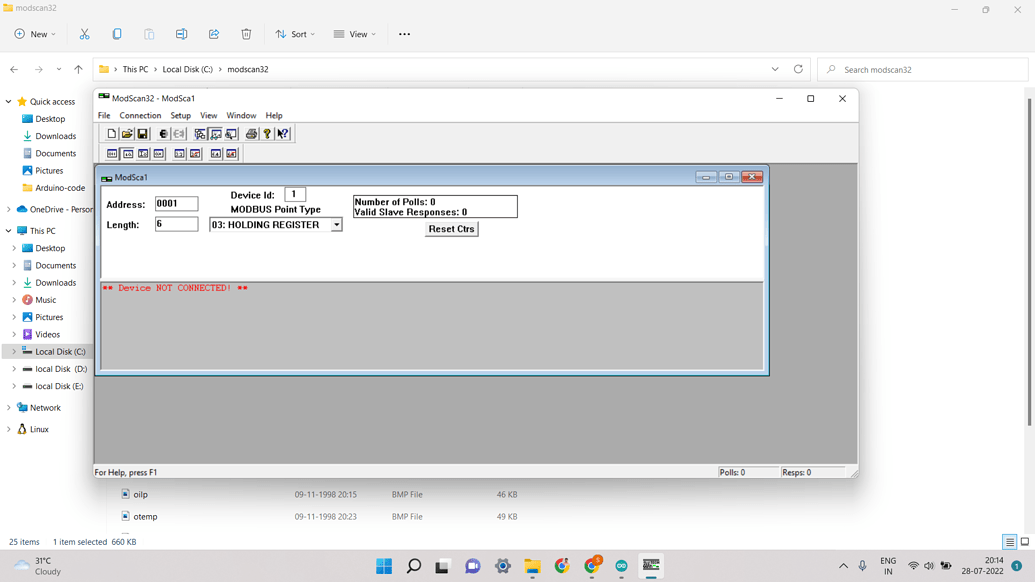1035x582 pixels.
Task: Select the context help arrow icon
Action: [x=283, y=133]
